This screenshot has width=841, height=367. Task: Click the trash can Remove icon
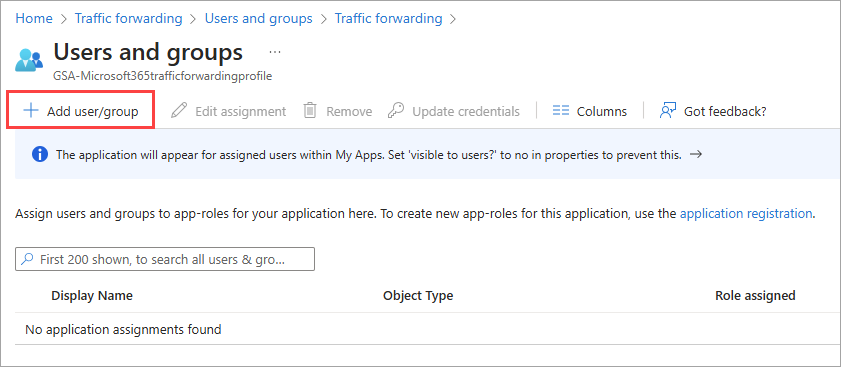tap(310, 111)
